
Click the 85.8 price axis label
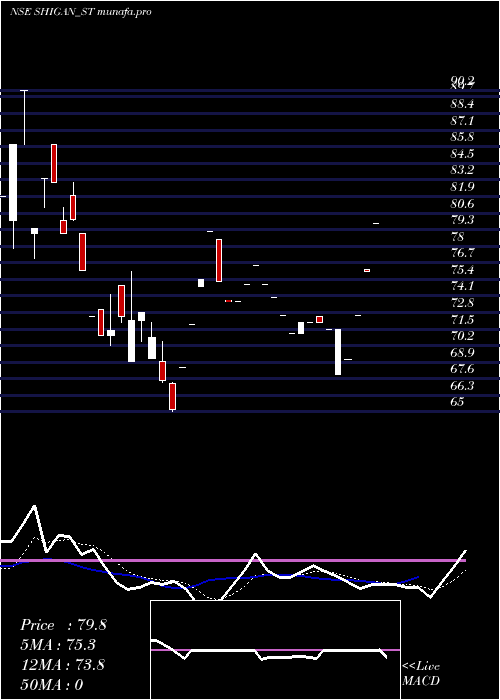(462, 137)
